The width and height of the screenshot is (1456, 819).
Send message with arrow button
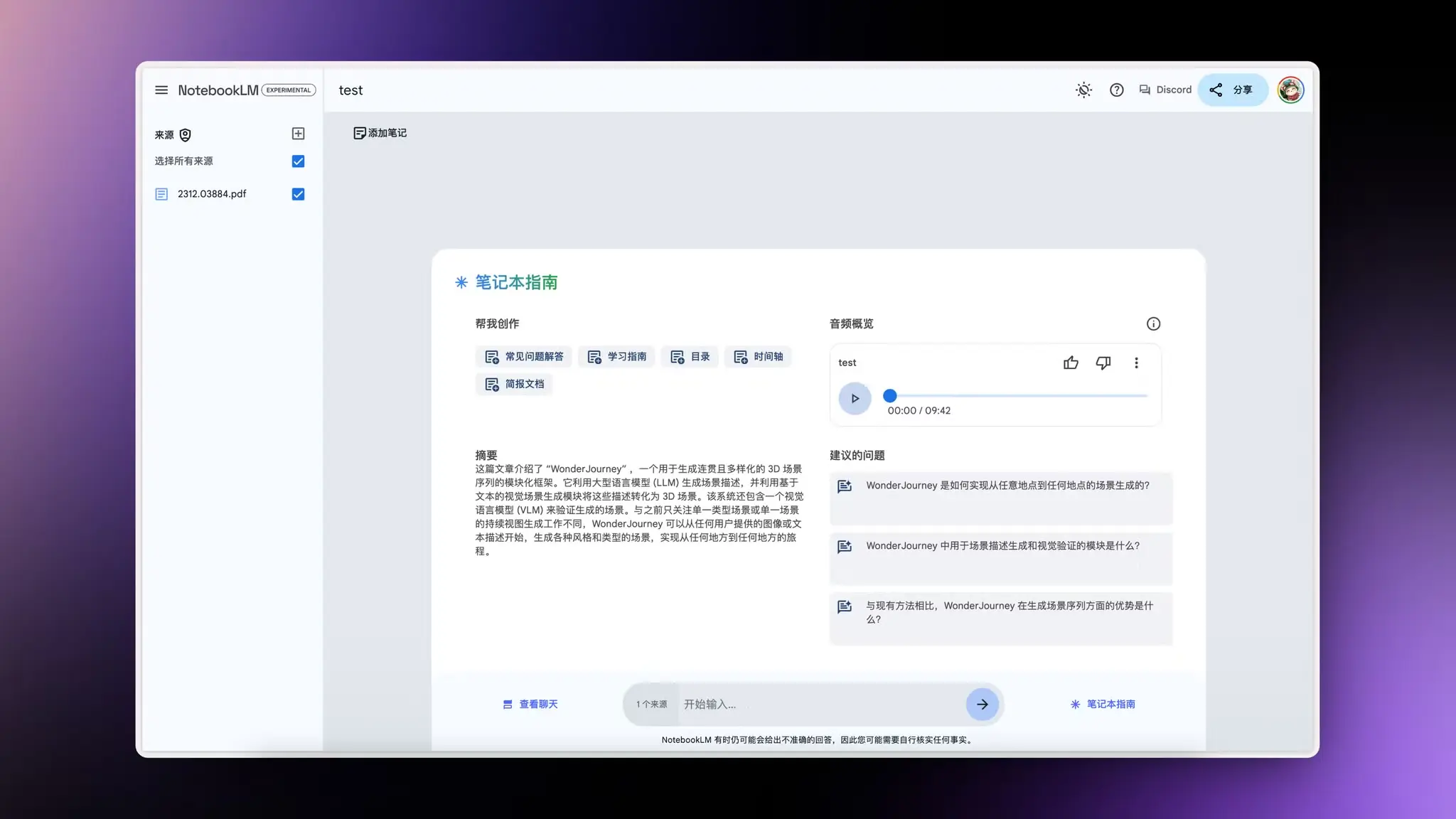(983, 705)
